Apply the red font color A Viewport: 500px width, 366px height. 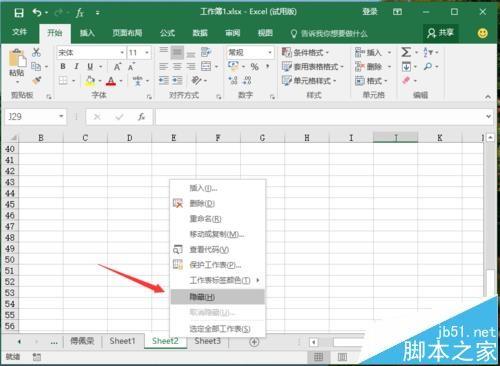(x=111, y=81)
